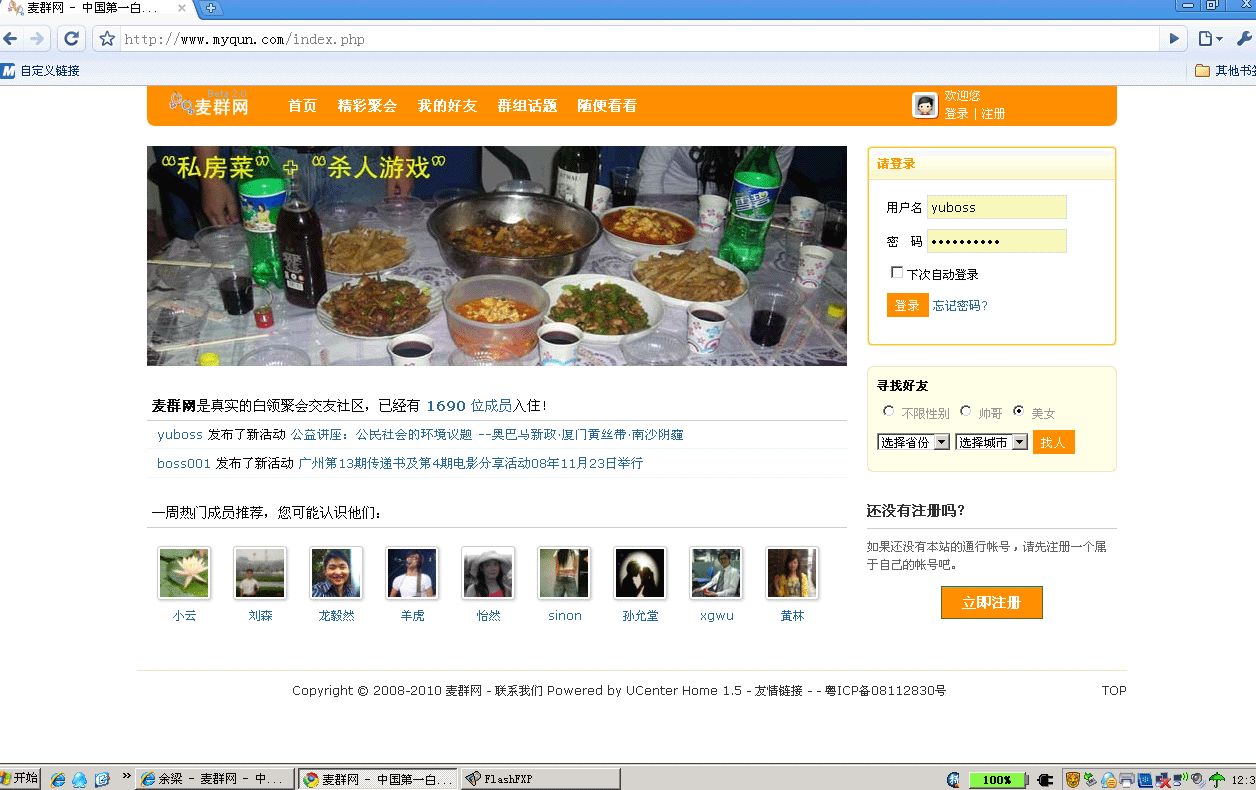Click the TOP link in the footer

tap(1114, 691)
